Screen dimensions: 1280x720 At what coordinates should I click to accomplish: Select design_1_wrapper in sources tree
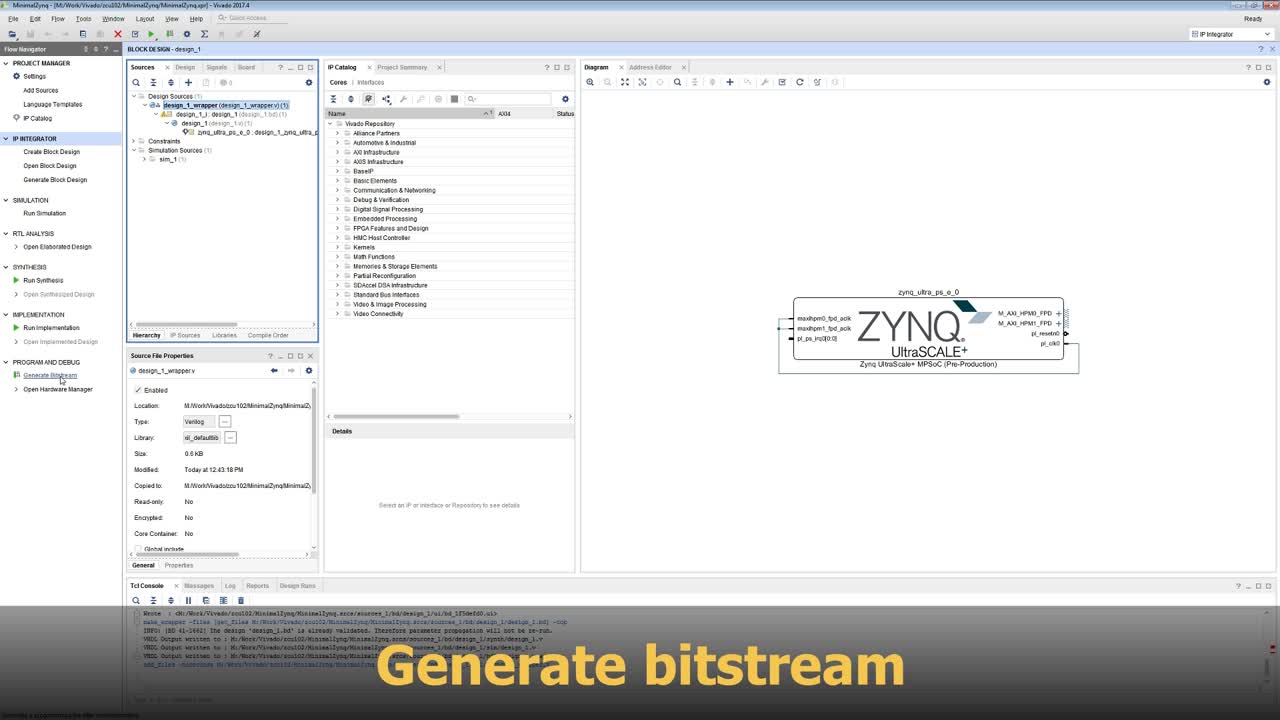tap(226, 105)
